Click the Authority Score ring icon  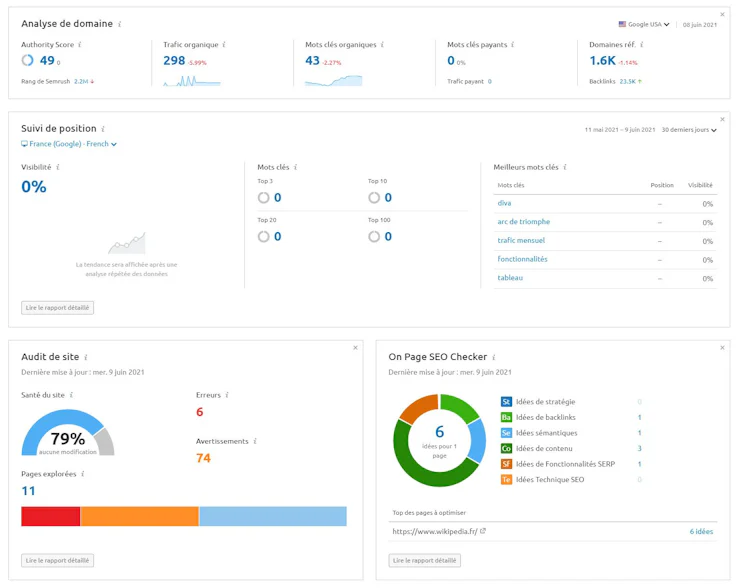[28, 60]
